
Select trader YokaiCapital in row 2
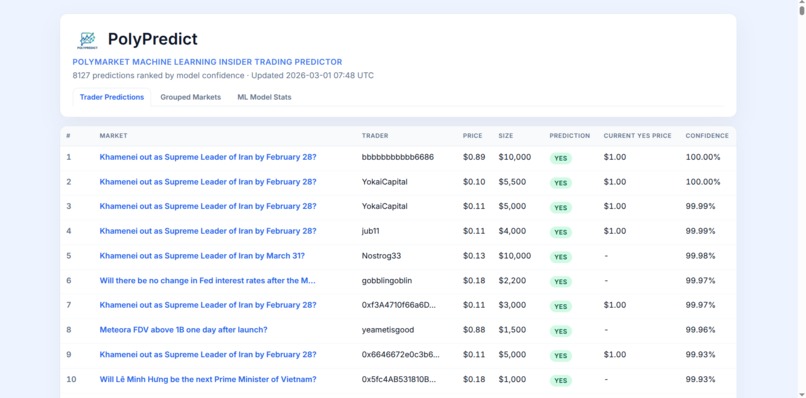pos(384,182)
